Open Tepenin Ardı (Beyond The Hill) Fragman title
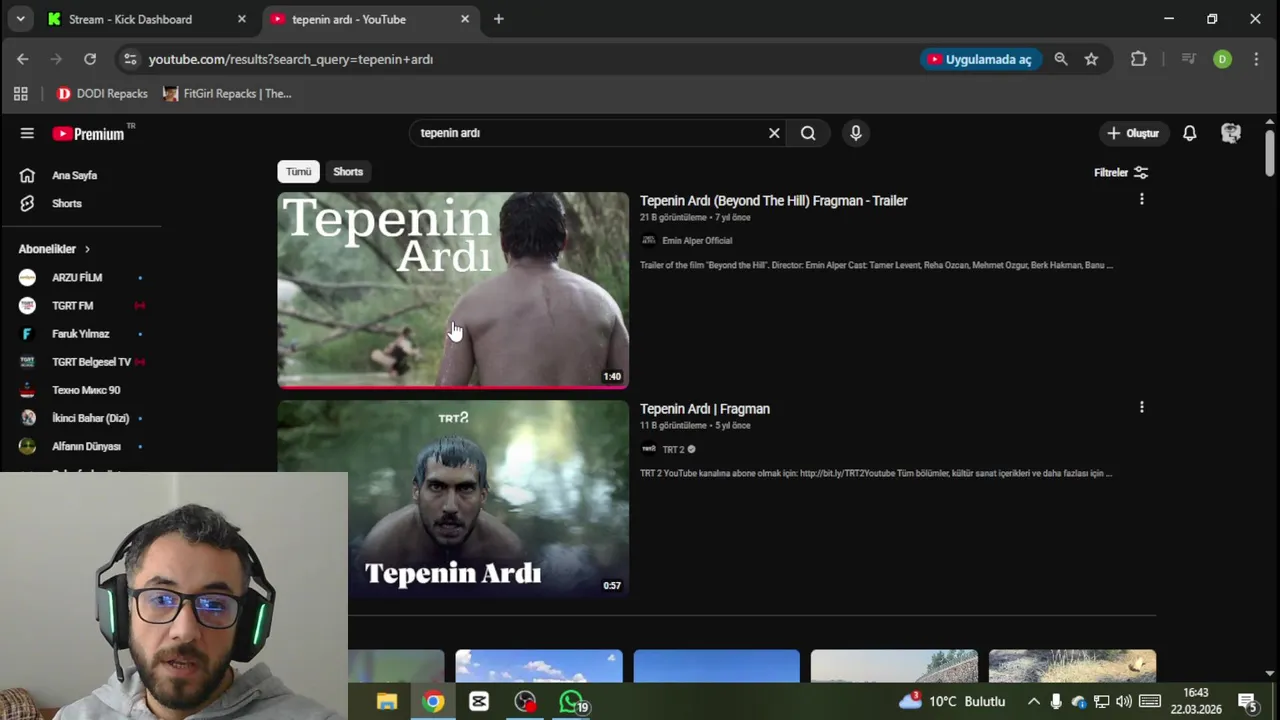 pos(773,200)
